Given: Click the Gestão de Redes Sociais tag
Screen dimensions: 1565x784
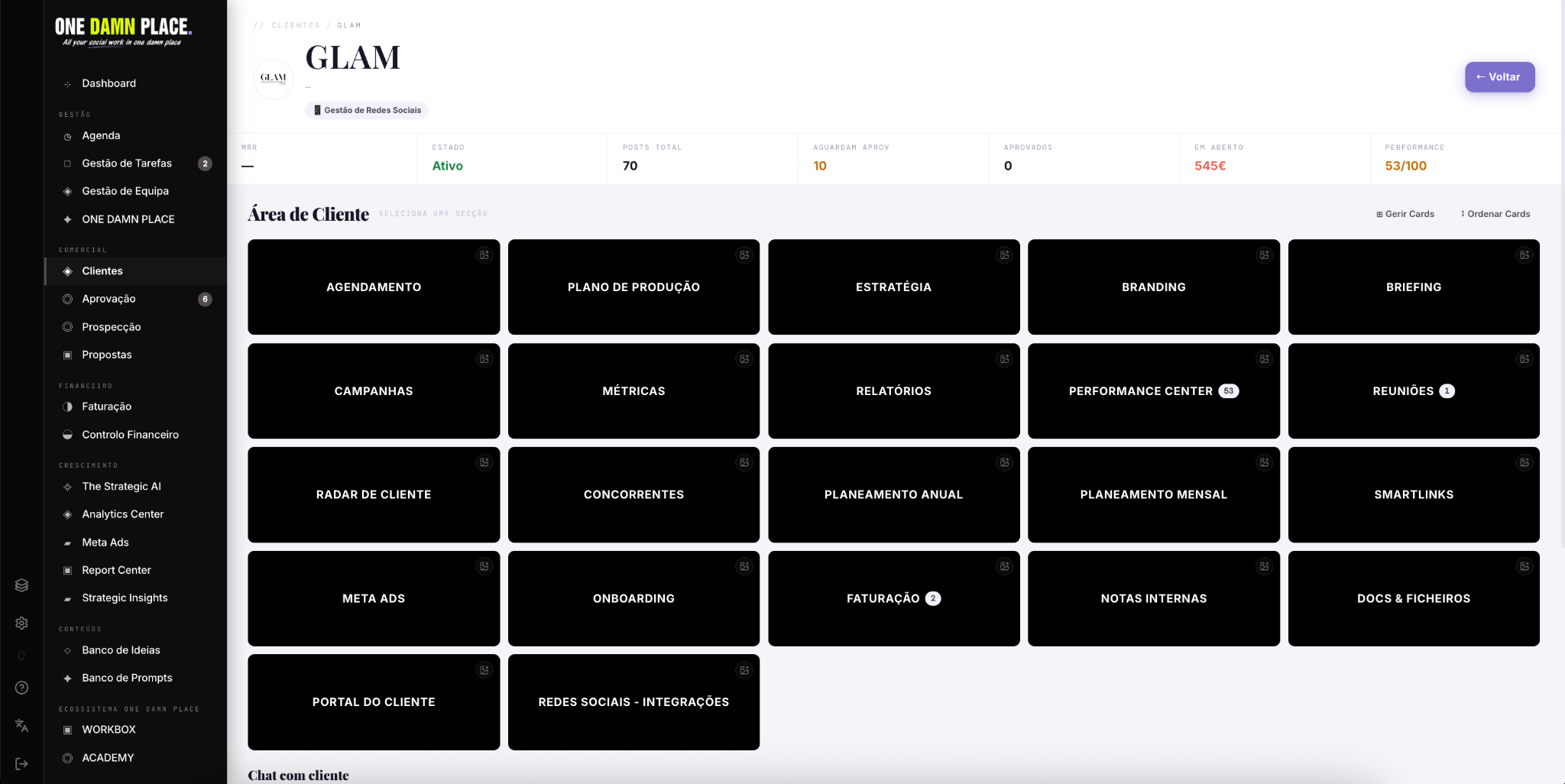Looking at the screenshot, I should [x=367, y=111].
